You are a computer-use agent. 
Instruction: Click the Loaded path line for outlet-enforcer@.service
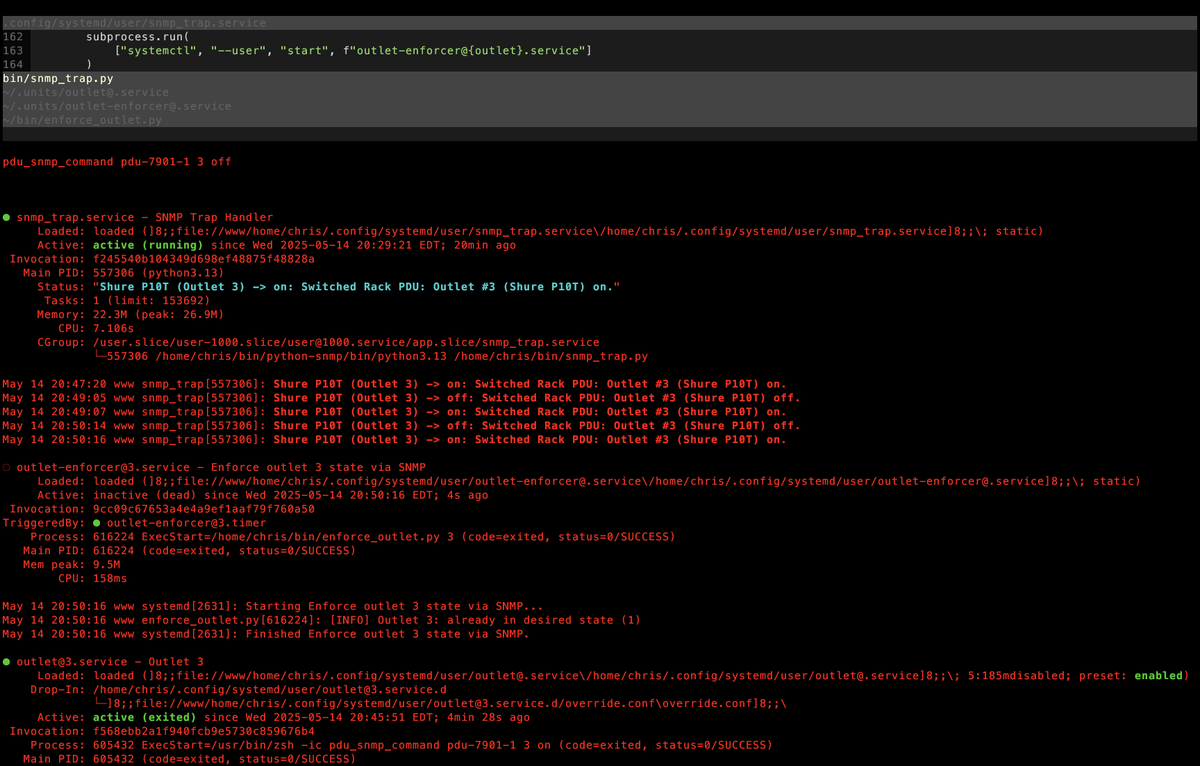pos(589,481)
